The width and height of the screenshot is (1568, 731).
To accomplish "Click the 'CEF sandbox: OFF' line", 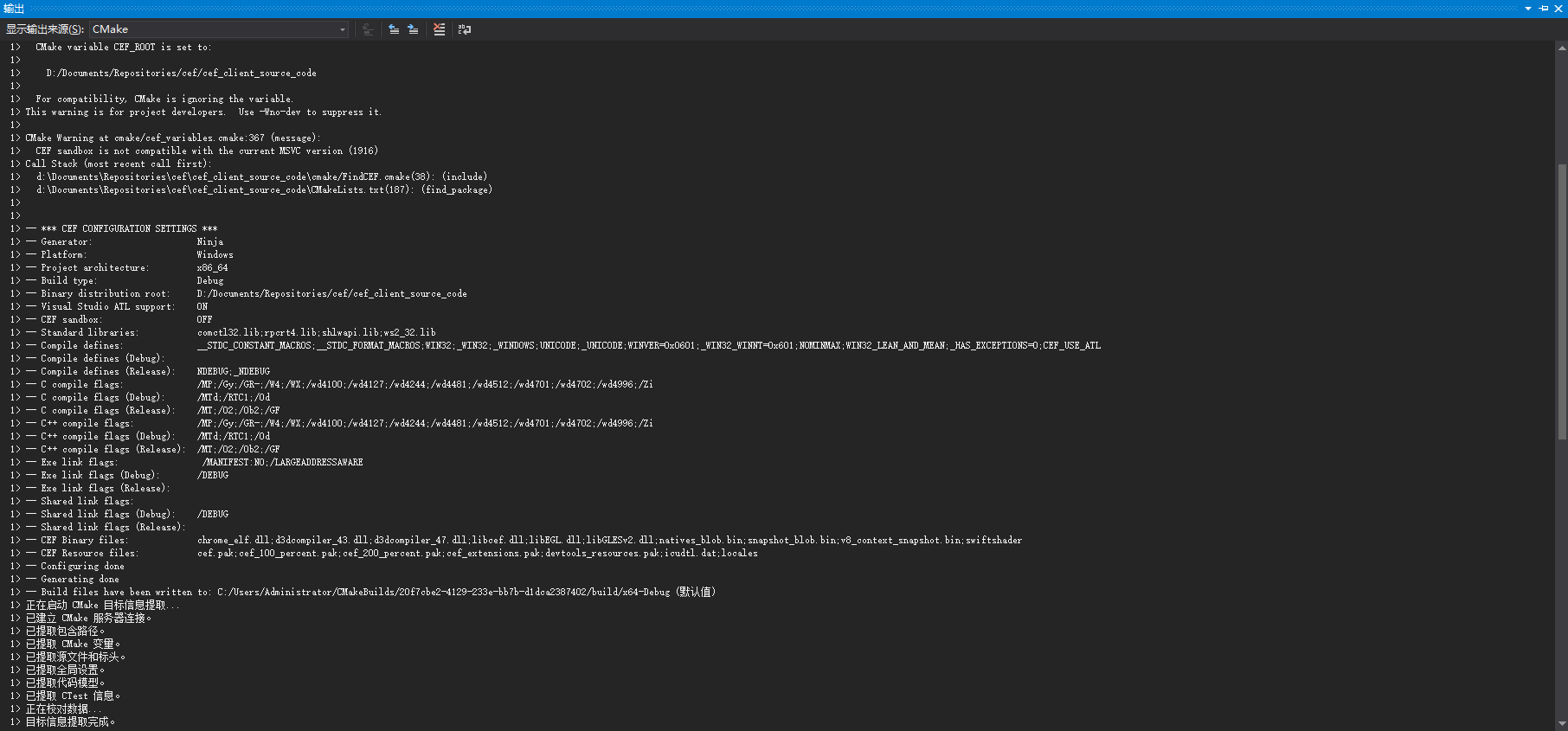I will [x=119, y=320].
